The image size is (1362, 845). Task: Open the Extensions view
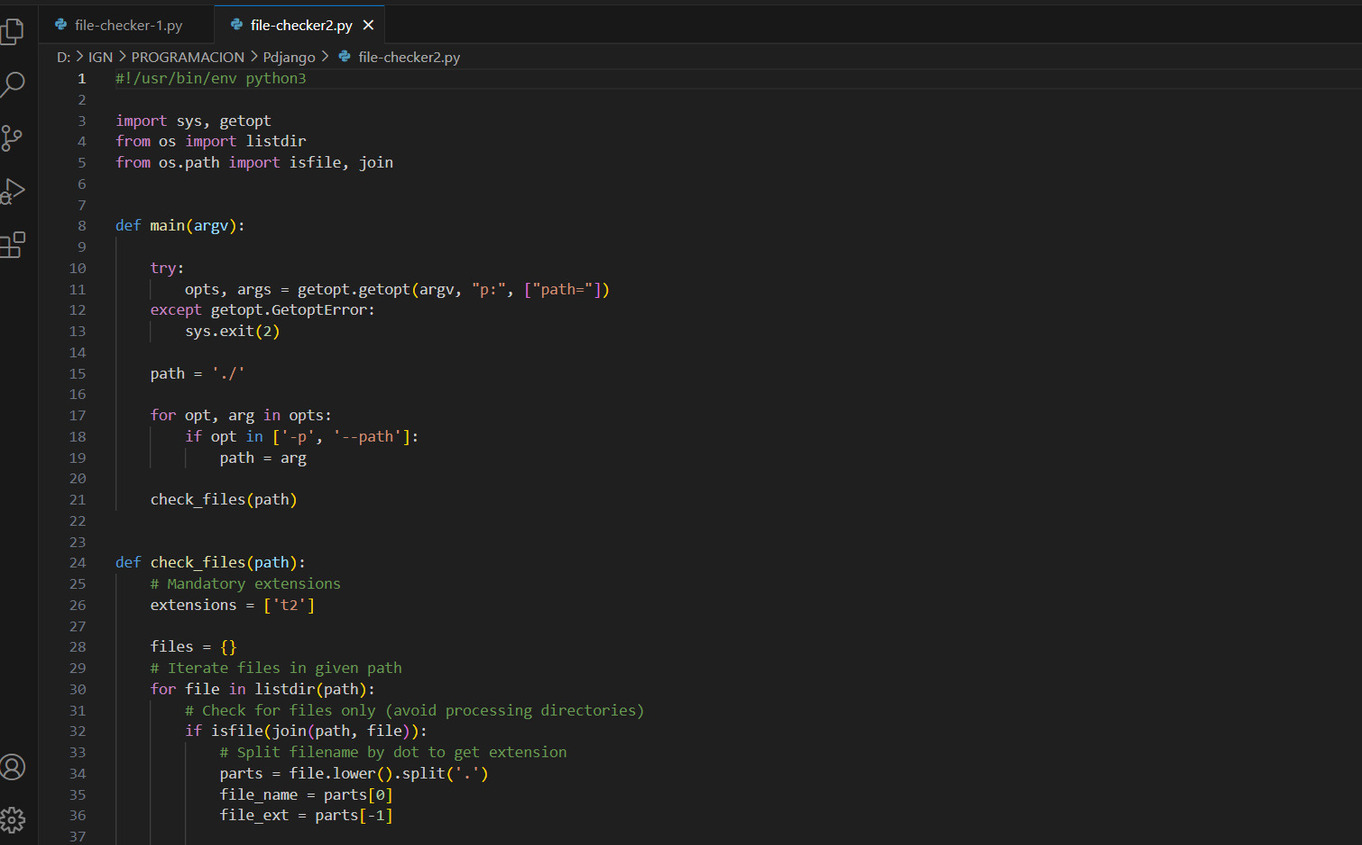tap(12, 244)
